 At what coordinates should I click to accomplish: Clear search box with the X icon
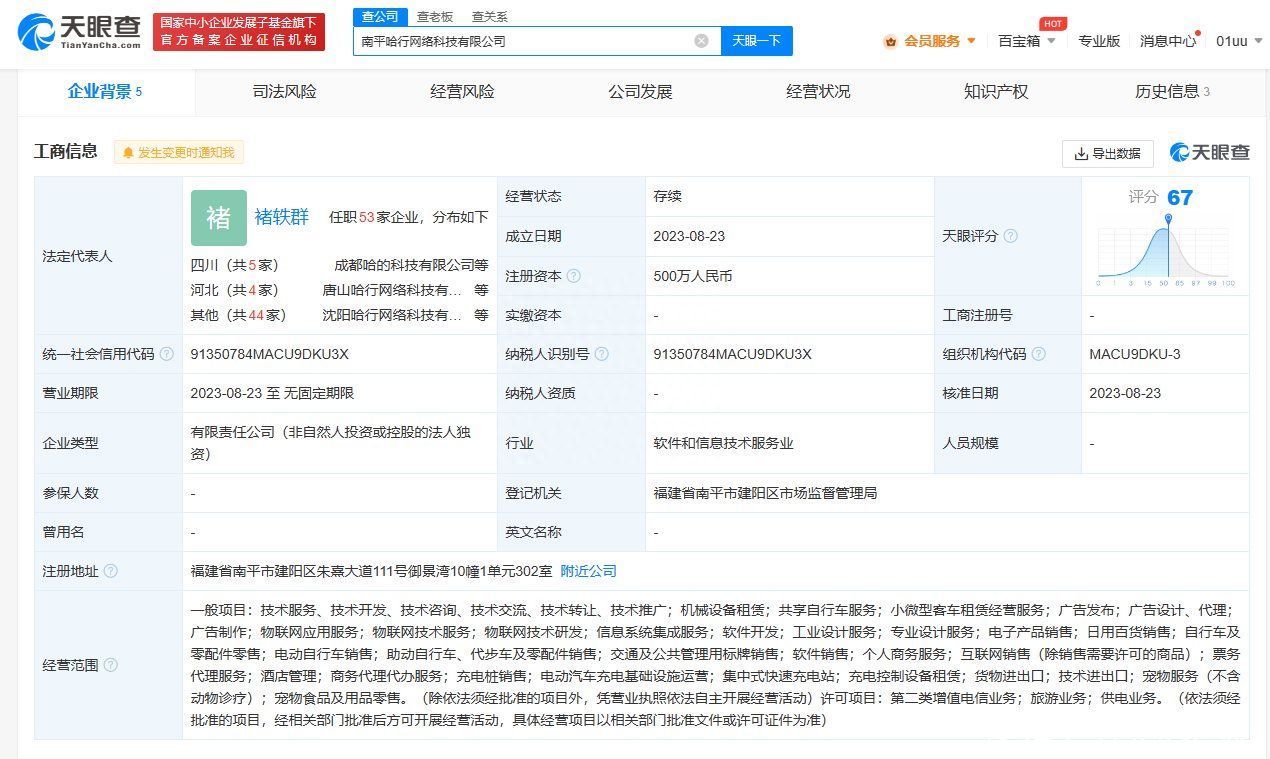[701, 41]
